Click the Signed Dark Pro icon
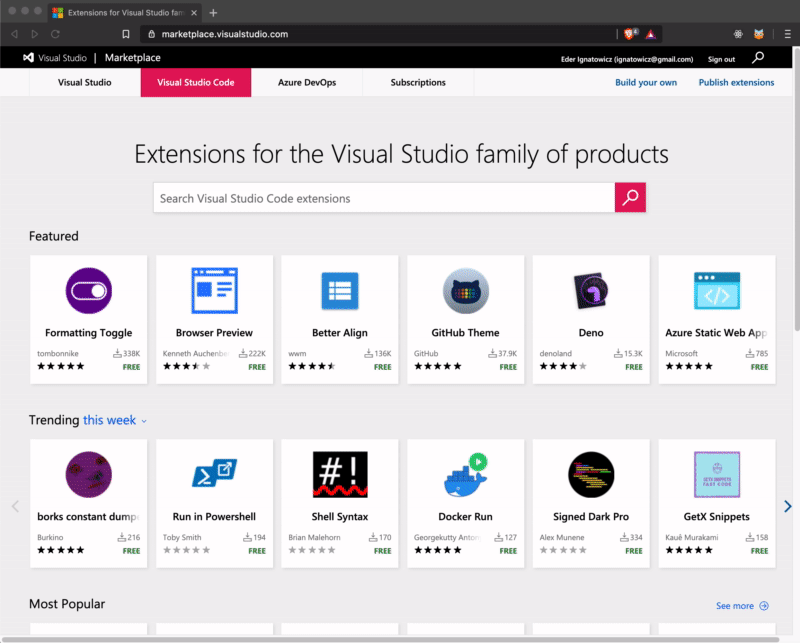Viewport: 800px width, 643px height. pos(591,475)
